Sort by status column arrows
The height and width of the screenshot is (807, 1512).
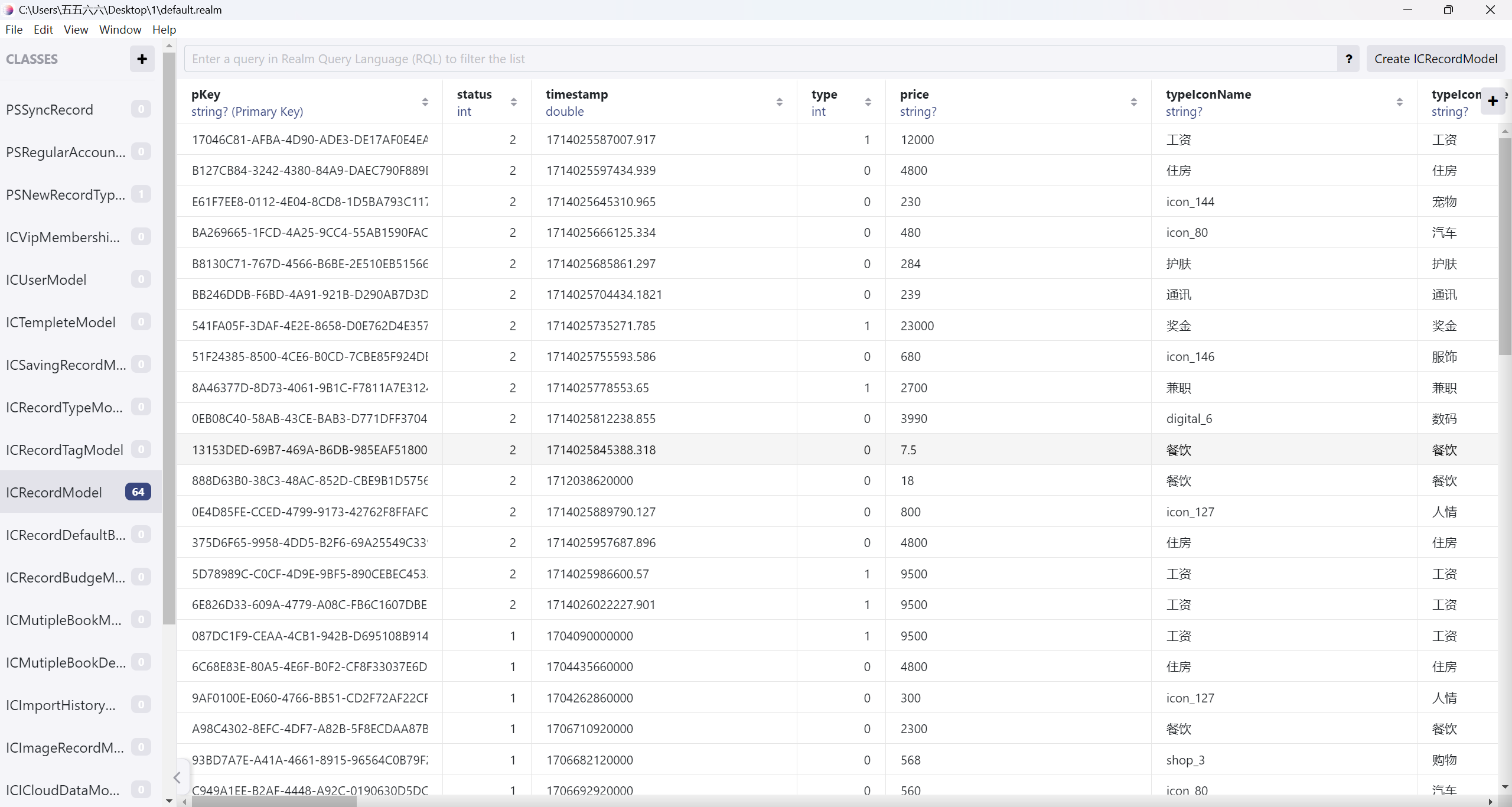(x=514, y=102)
